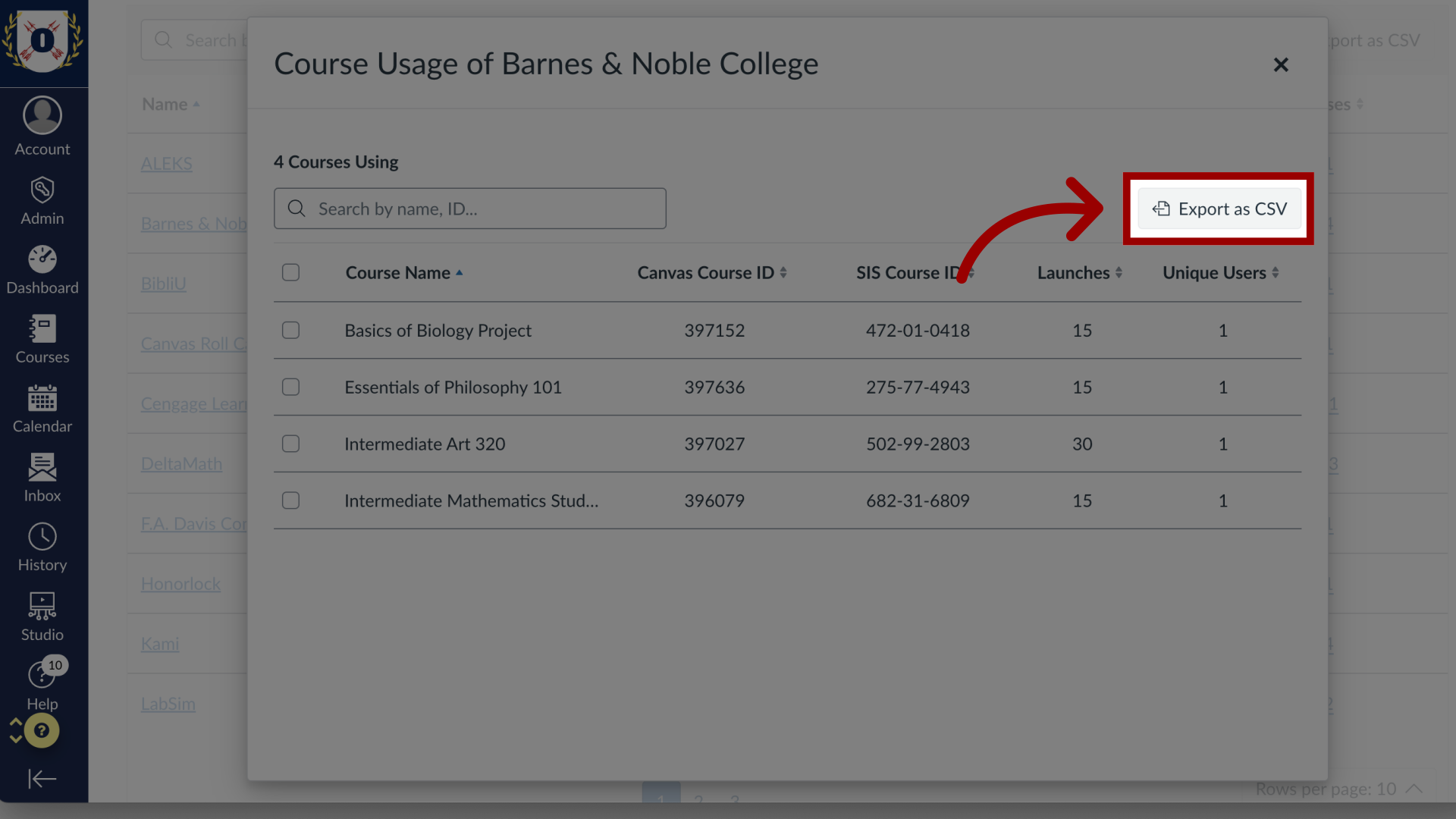This screenshot has width=1456, height=819.
Task: Open Calendar from the sidebar
Action: (42, 409)
